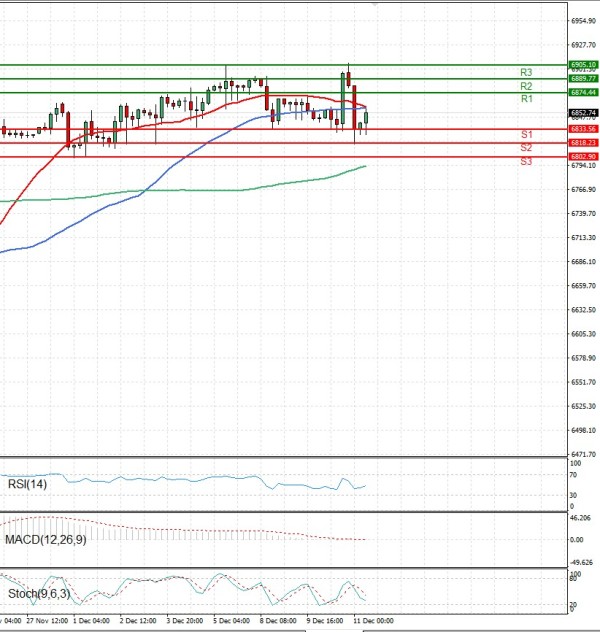Click the 6874.44 price tag
The width and height of the screenshot is (600, 632).
[583, 92]
